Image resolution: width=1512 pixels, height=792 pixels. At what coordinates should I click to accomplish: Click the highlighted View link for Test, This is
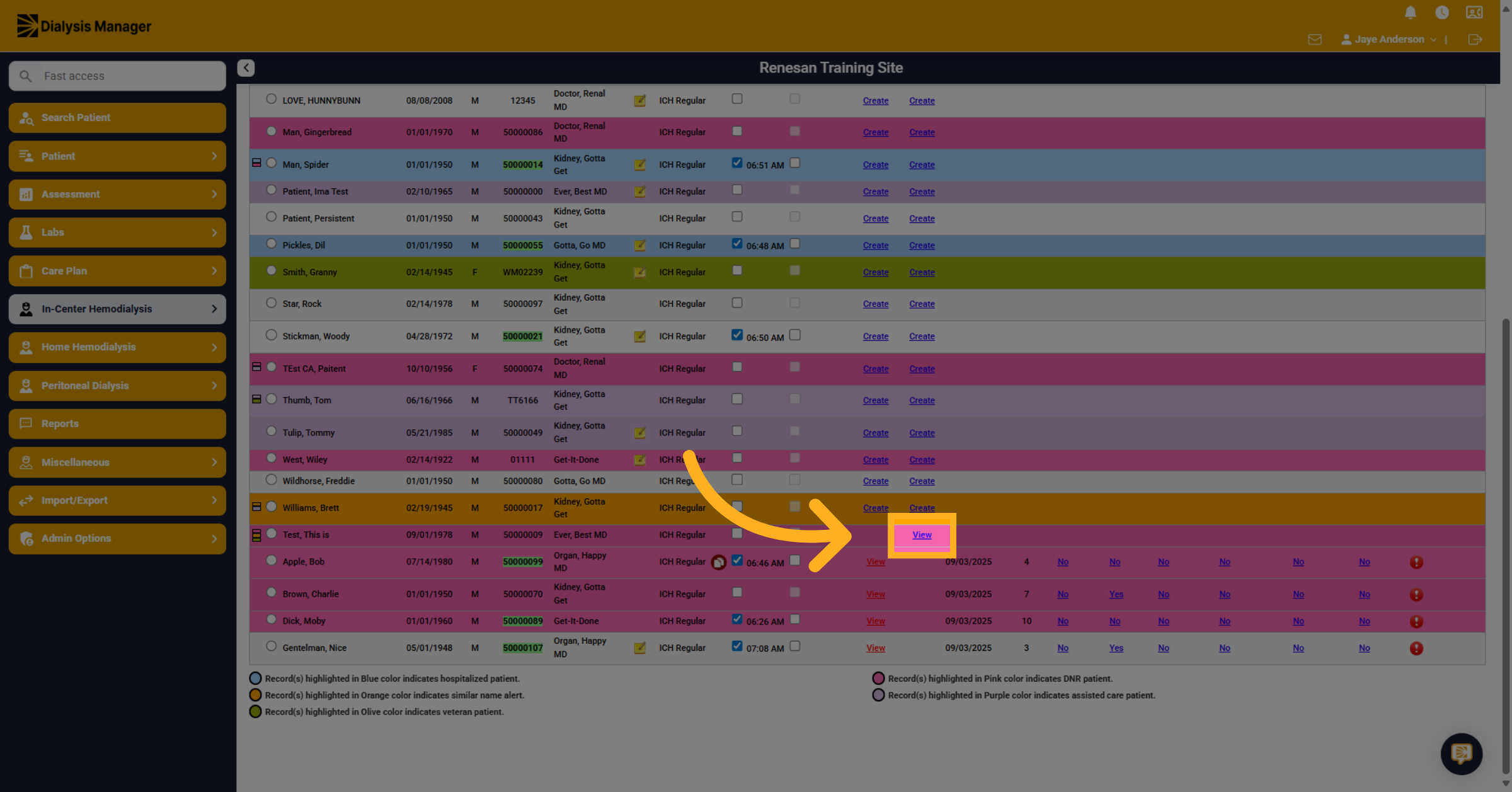point(922,535)
